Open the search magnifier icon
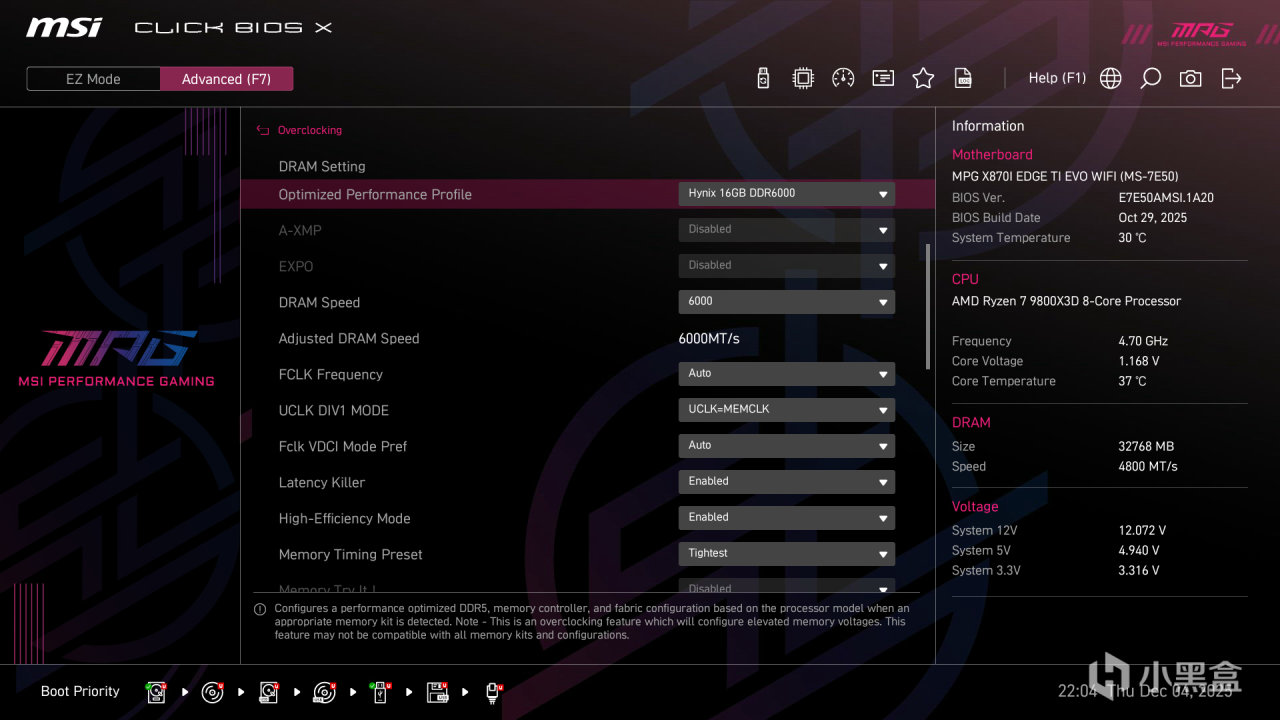This screenshot has width=1280, height=720. click(x=1150, y=78)
